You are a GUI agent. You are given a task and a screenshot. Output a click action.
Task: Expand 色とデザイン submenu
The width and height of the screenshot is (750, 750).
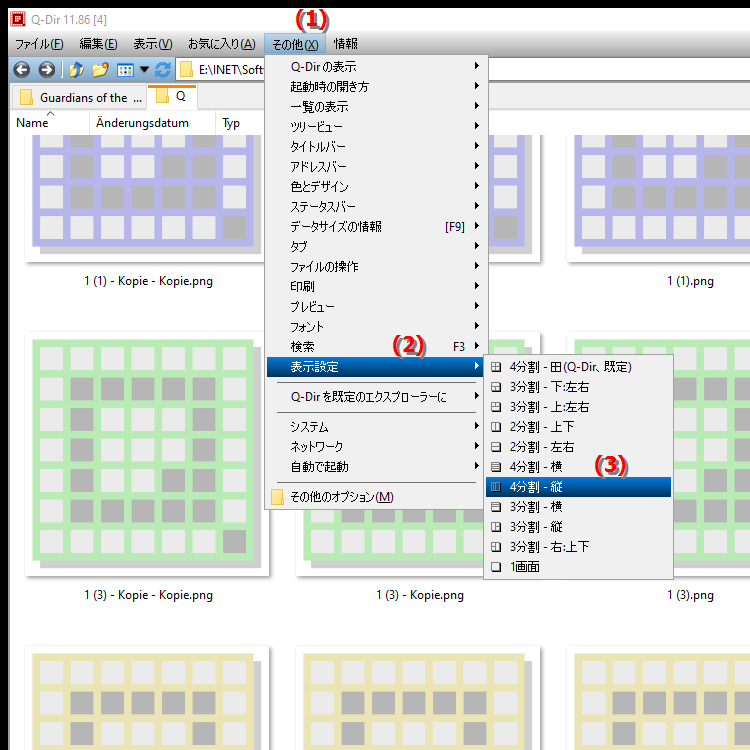pos(375,187)
